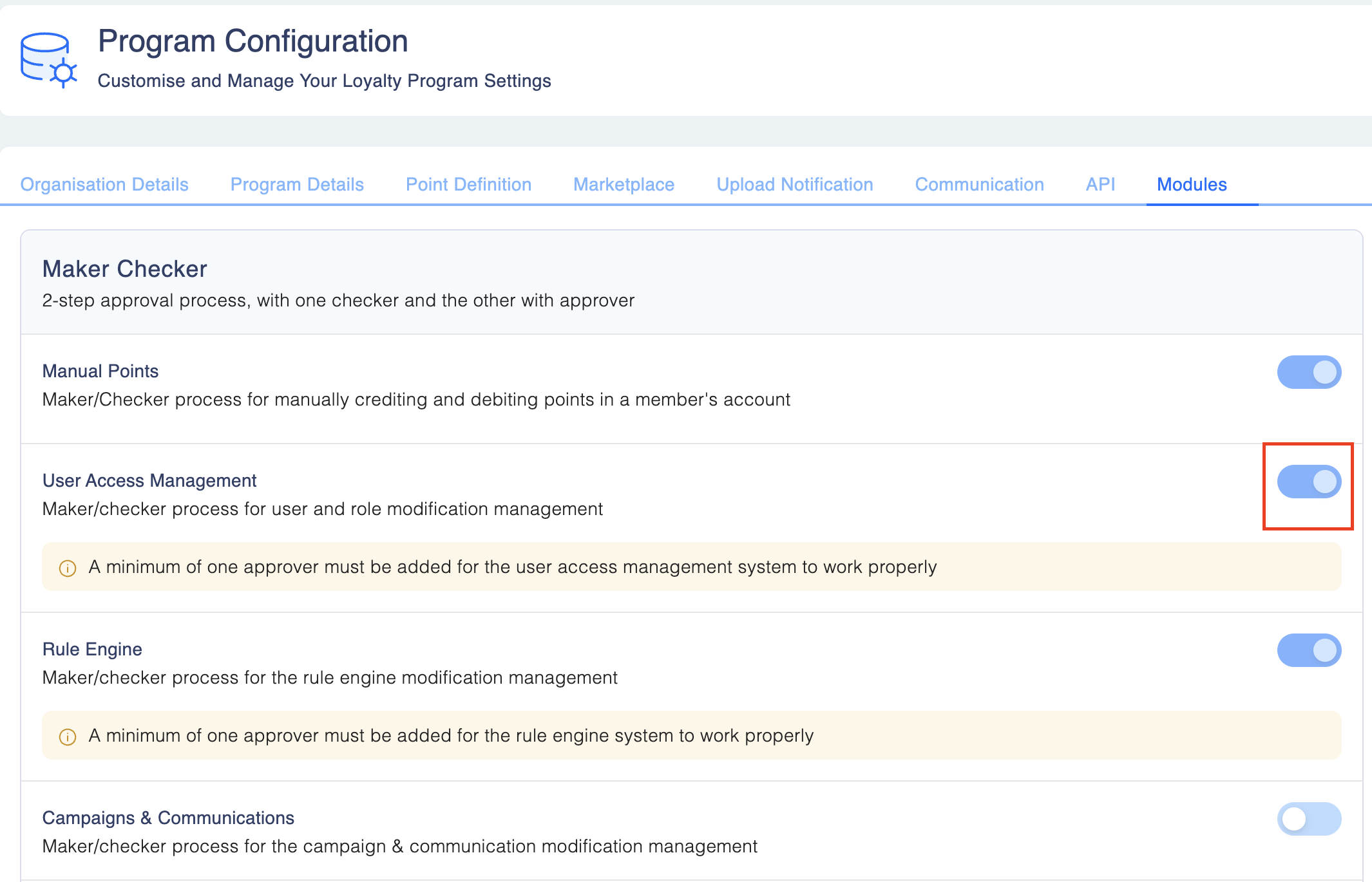This screenshot has height=882, width=1372.
Task: Select the Modules tab
Action: 1192,185
